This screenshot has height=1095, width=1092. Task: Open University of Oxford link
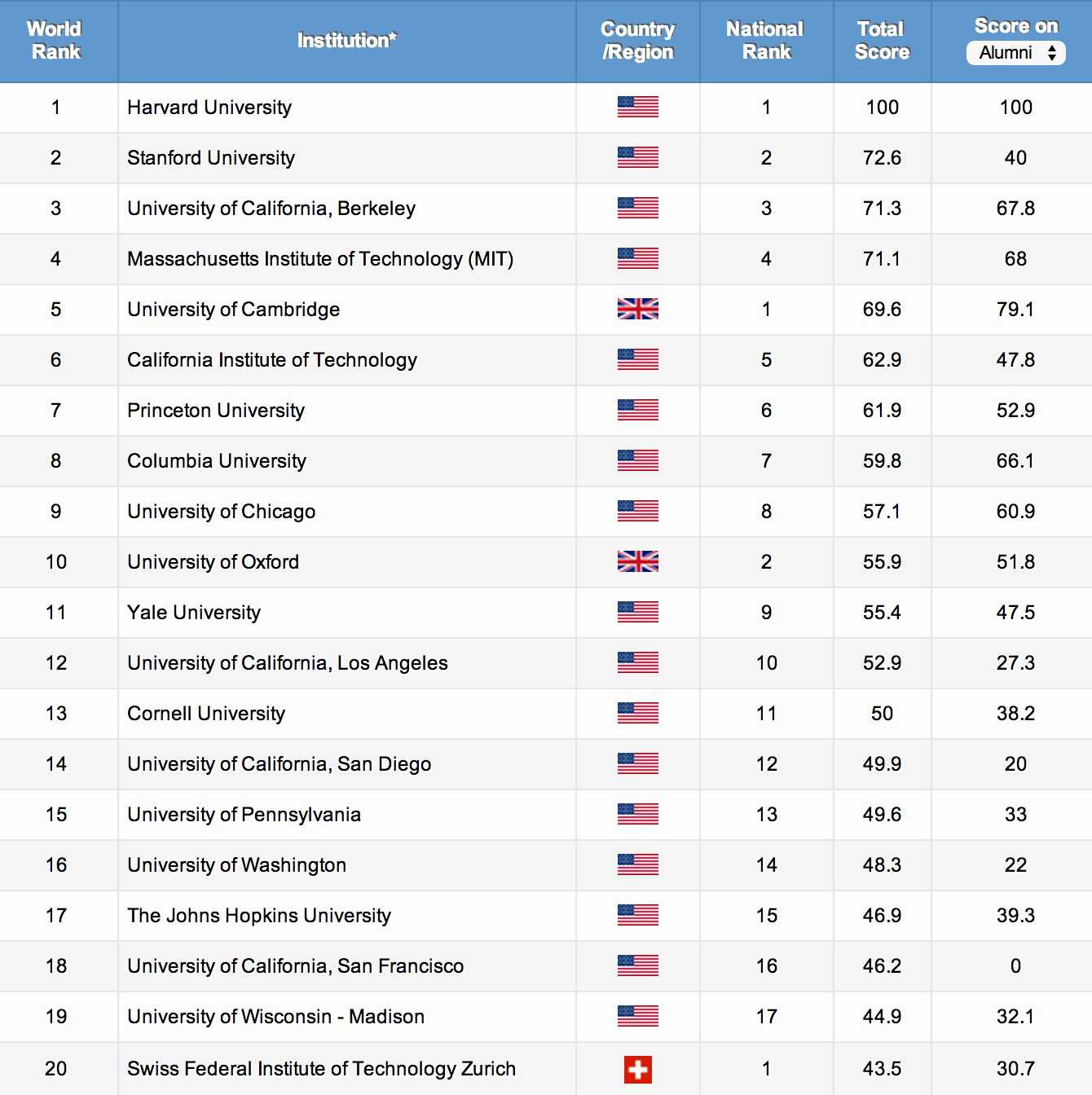coord(214,562)
